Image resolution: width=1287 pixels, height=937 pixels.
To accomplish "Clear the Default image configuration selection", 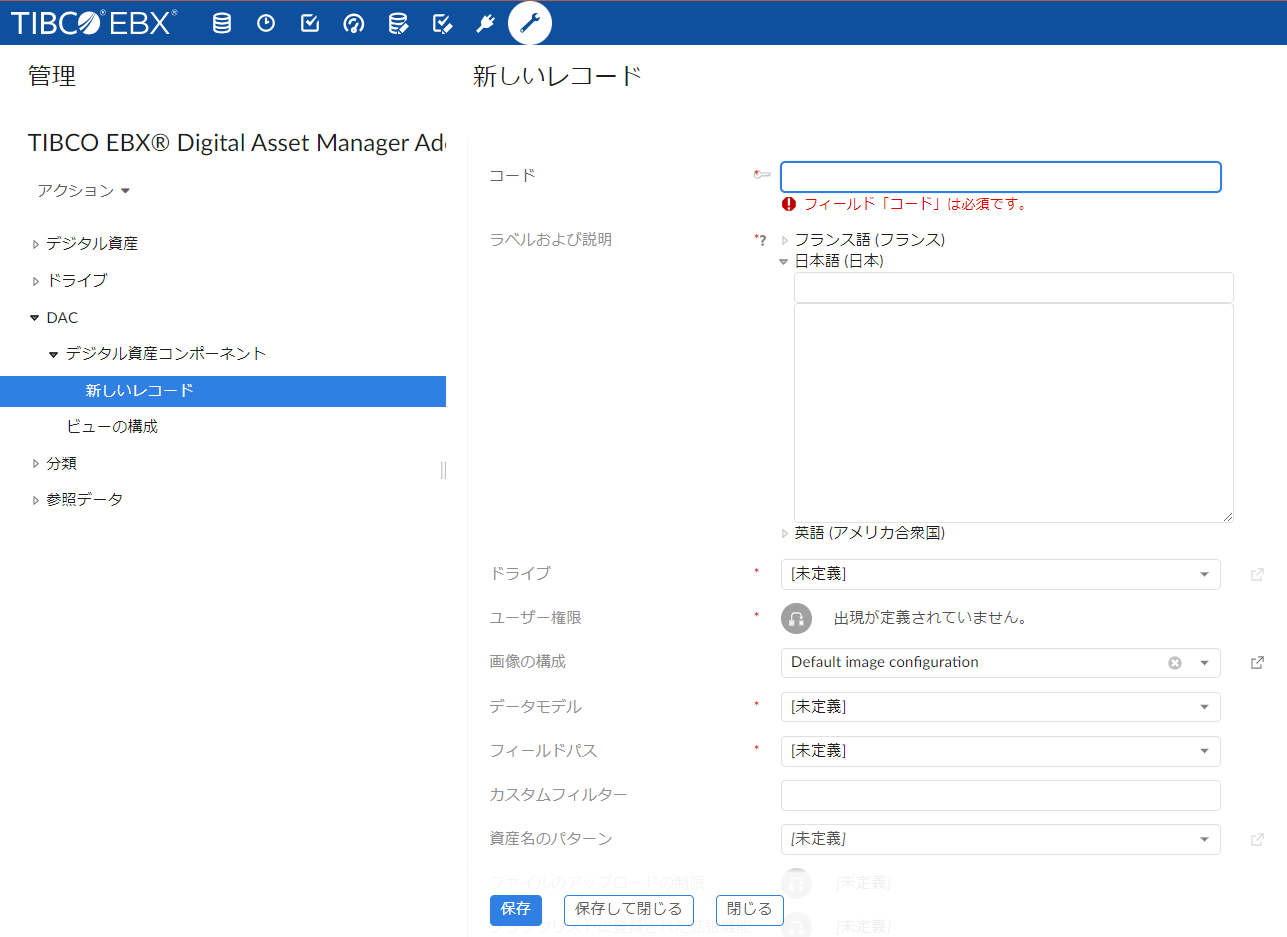I will coord(1175,663).
